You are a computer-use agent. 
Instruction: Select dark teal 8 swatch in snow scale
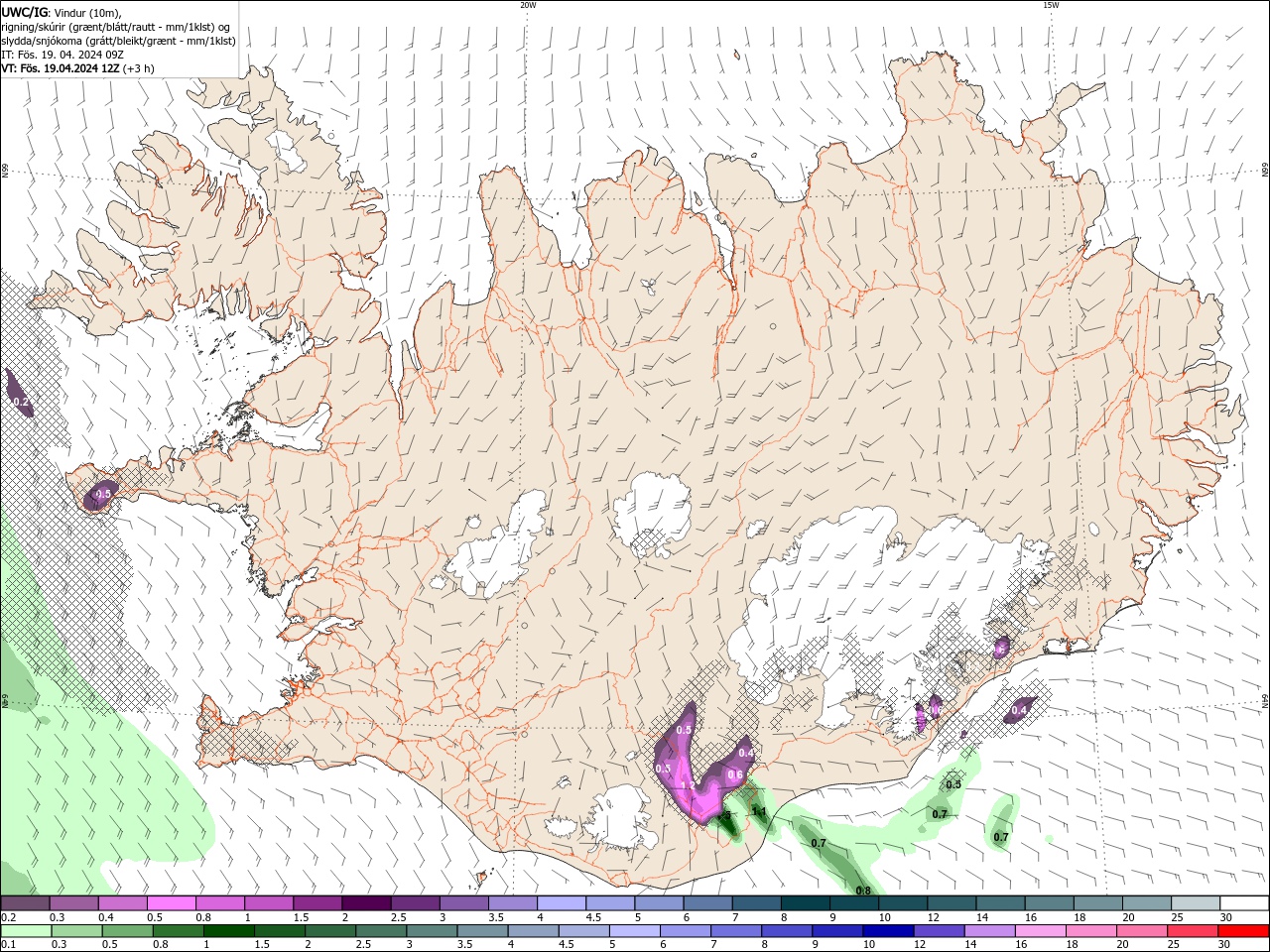pos(805,903)
